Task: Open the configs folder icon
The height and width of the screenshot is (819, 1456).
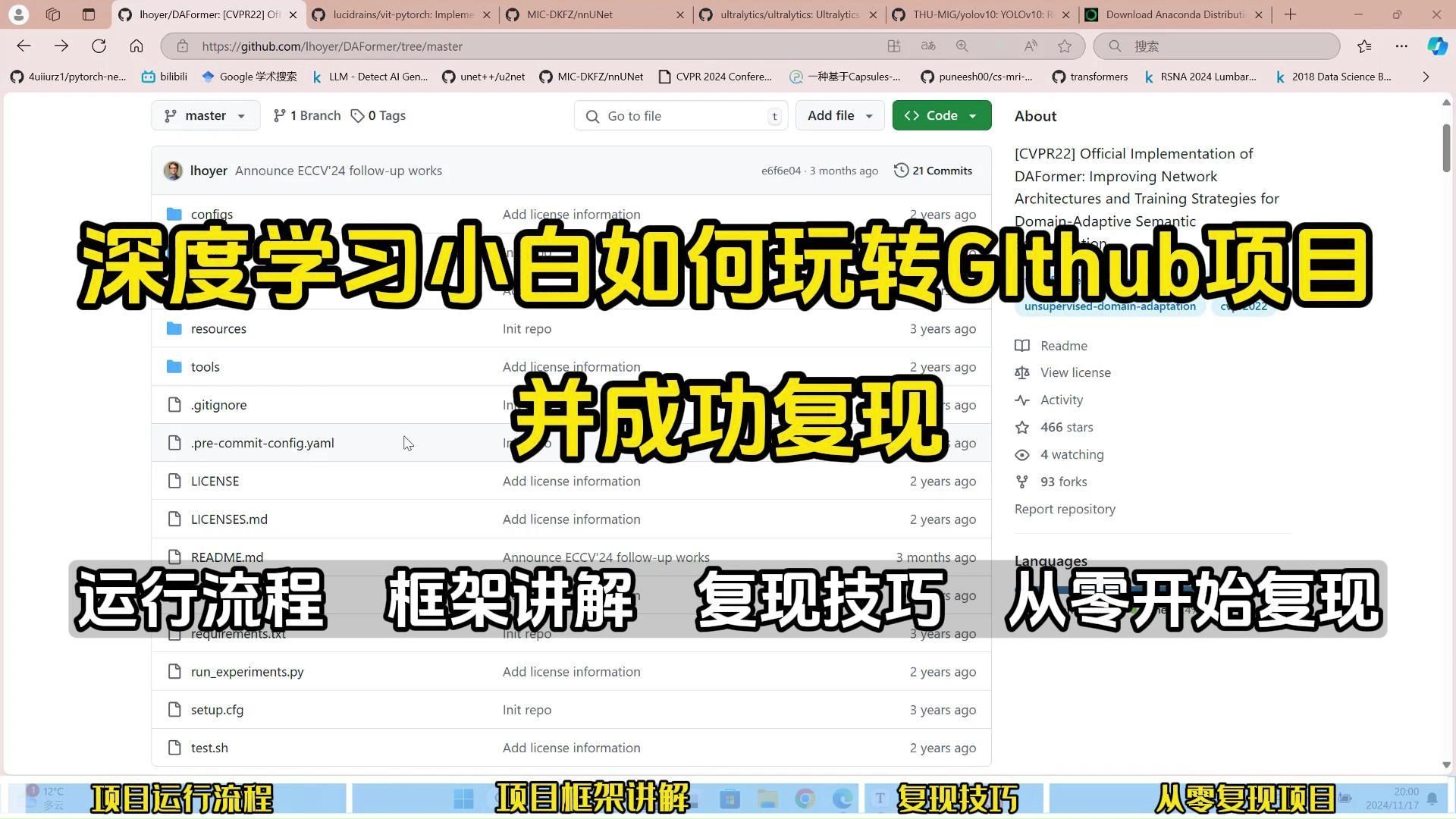Action: [174, 215]
